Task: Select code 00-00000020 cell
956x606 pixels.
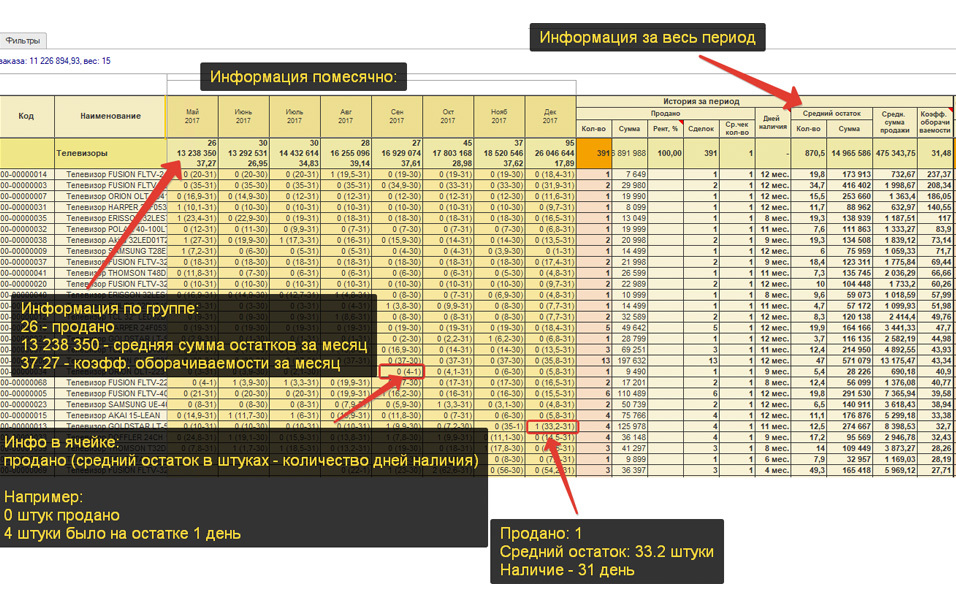Action: (26, 284)
